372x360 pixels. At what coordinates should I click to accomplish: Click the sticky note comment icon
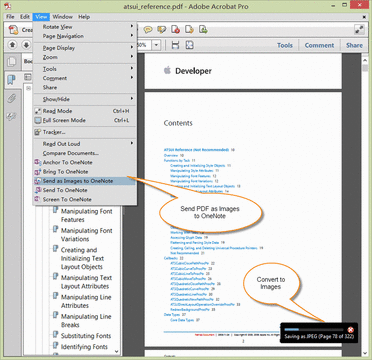[x=148, y=29]
